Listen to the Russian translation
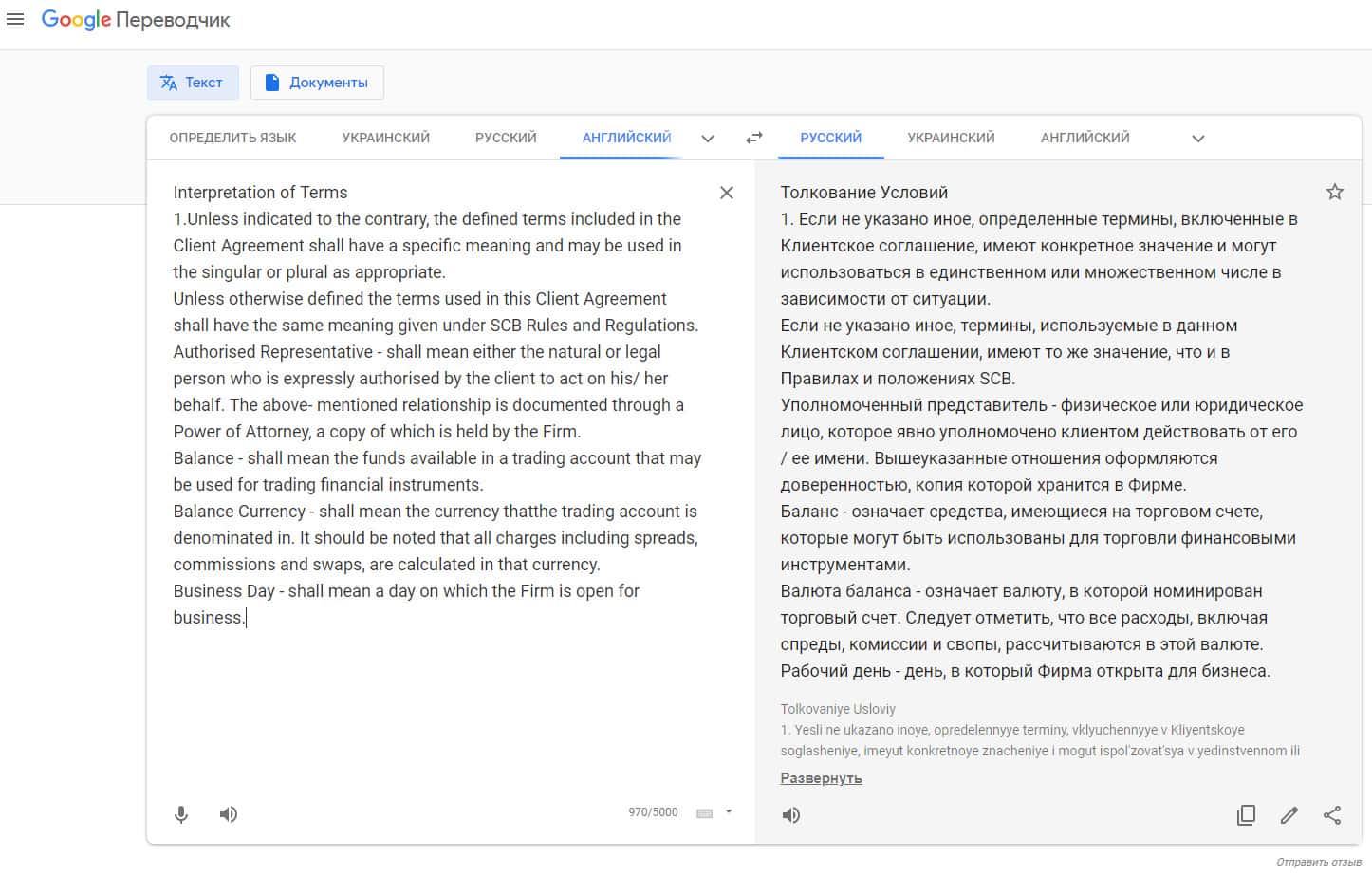This screenshot has height=875, width=1372. 791,815
